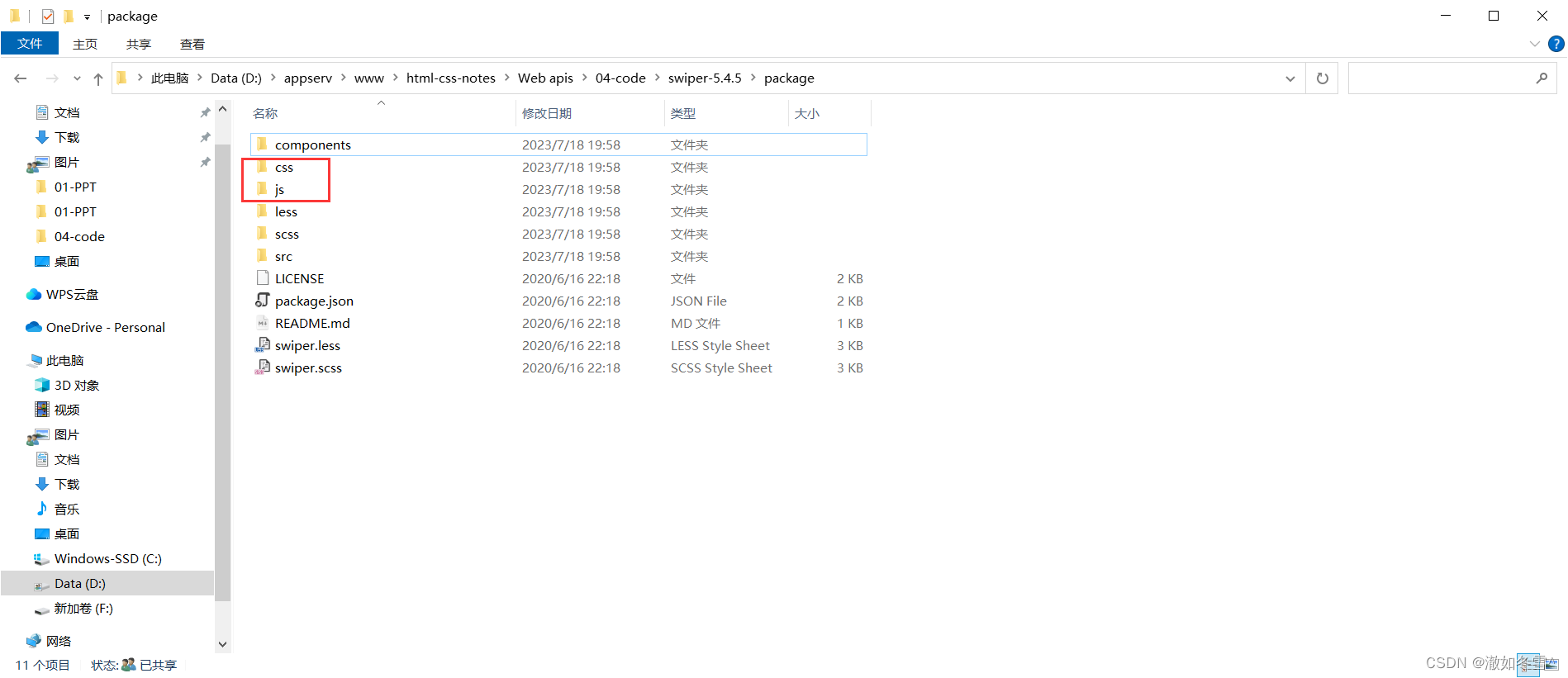This screenshot has height=678, width=1568.
Task: Switch to the 共享 ribbon tab
Action: coord(139,44)
